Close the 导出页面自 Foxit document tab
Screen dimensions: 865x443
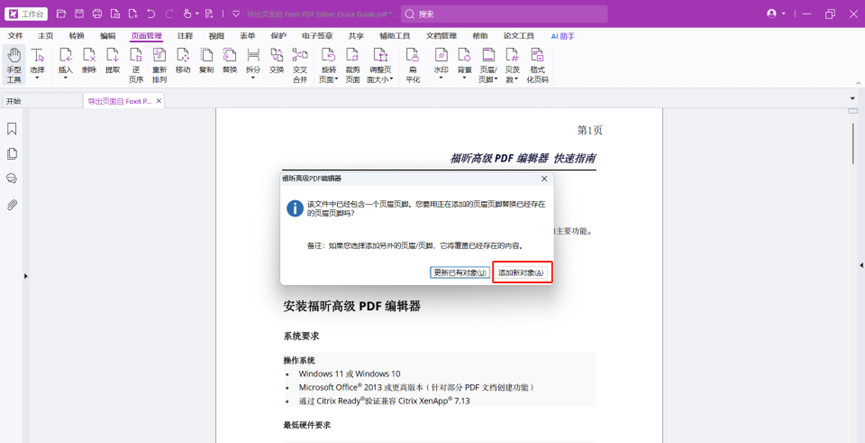coord(159,101)
